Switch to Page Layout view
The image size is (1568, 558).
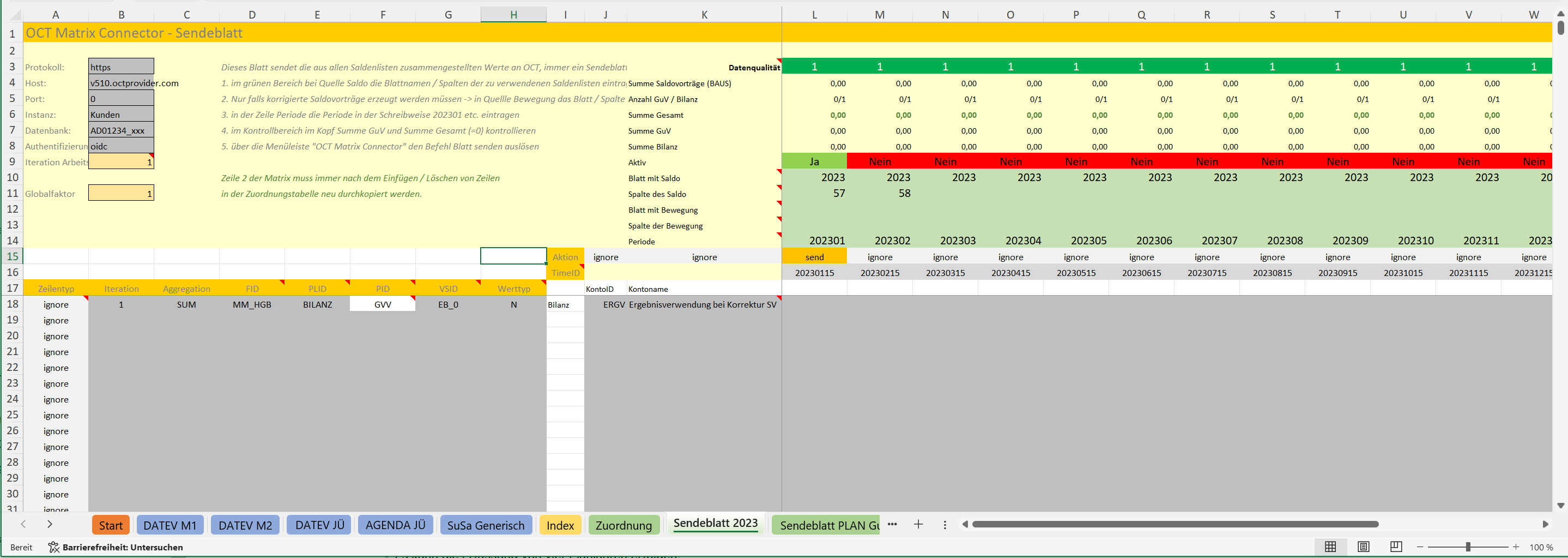point(1364,547)
